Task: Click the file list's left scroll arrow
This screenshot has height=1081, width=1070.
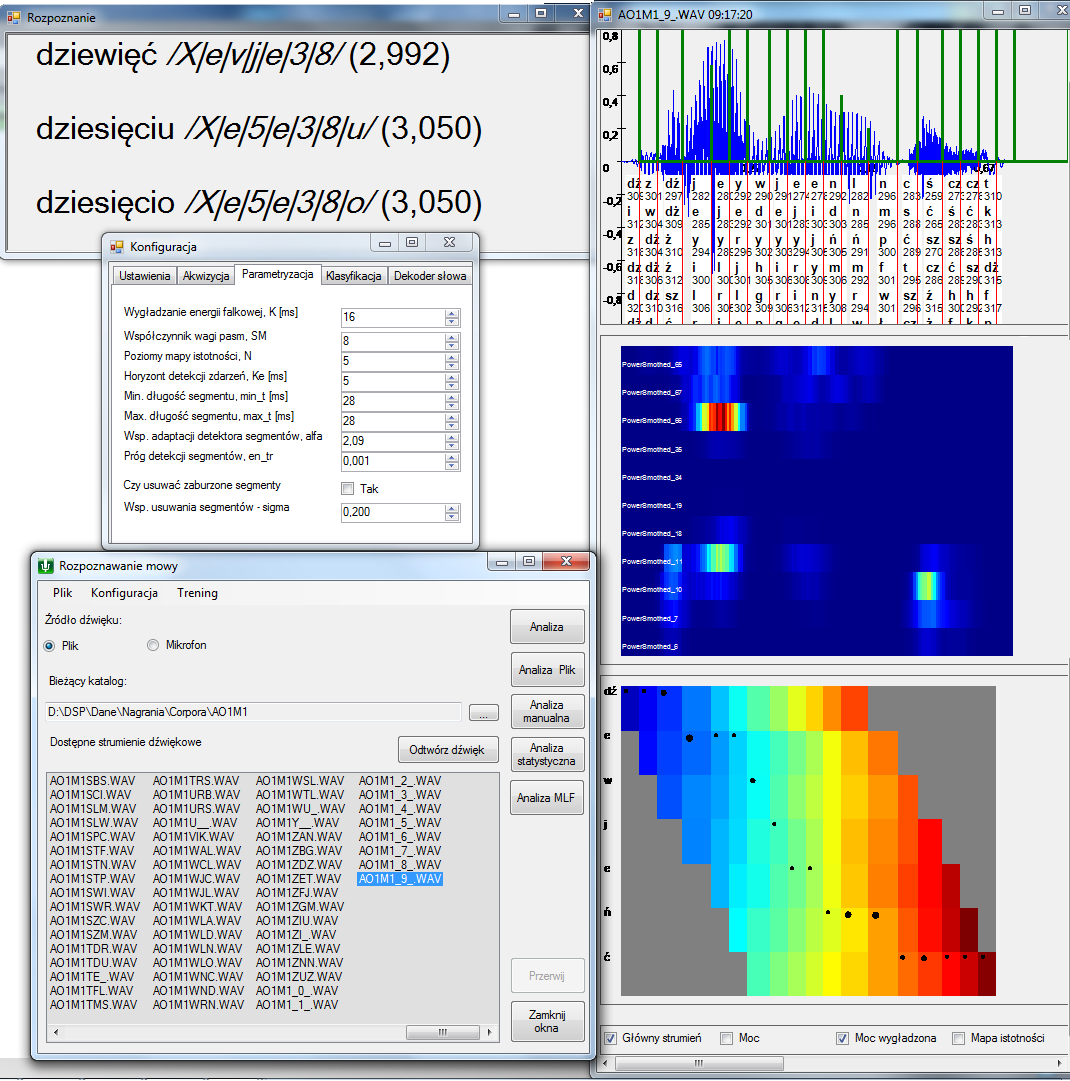Action: [x=56, y=1032]
